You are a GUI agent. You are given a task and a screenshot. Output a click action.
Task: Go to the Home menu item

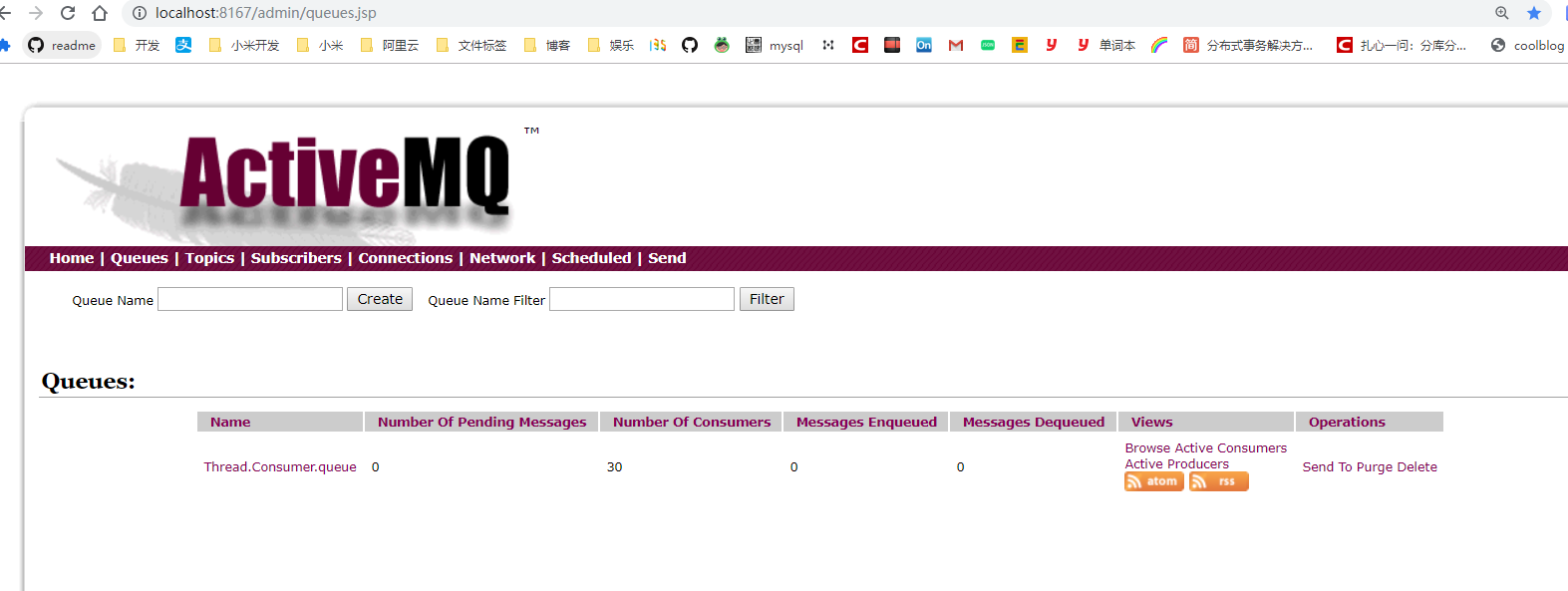[72, 258]
